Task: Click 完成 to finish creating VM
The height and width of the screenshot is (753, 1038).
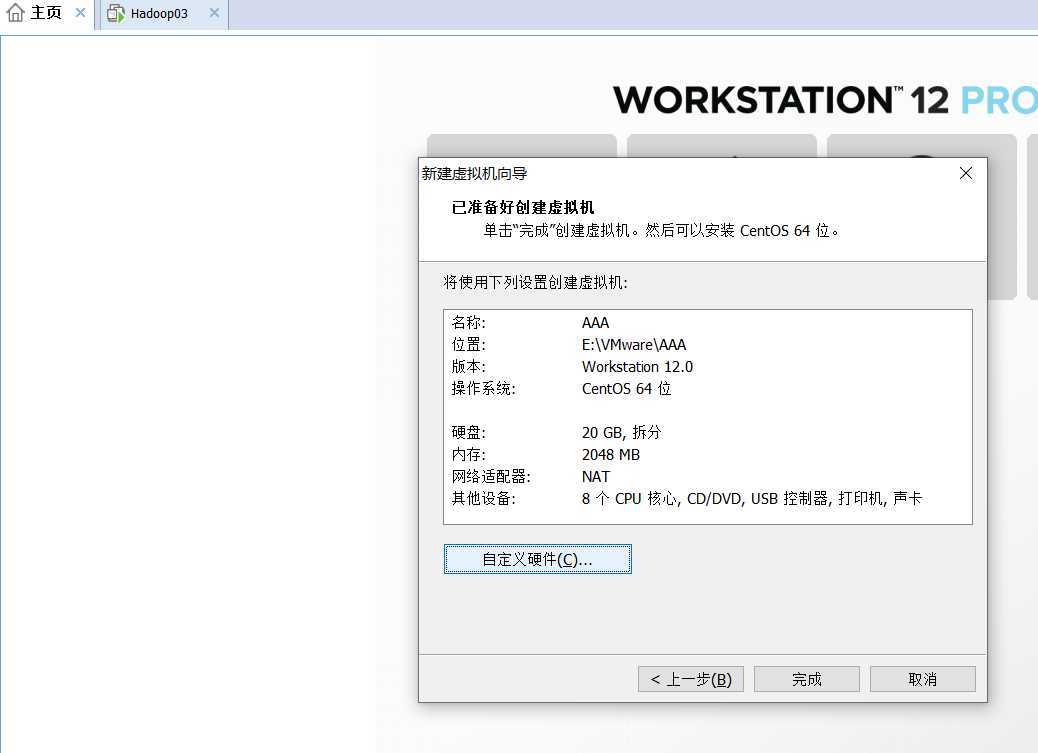Action: click(806, 679)
